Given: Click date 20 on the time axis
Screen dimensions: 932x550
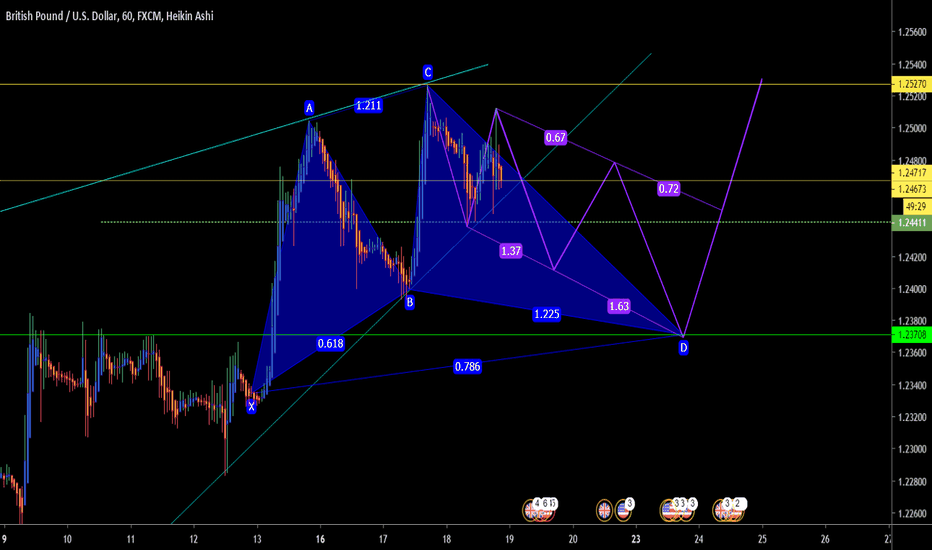Looking at the screenshot, I should [x=572, y=539].
